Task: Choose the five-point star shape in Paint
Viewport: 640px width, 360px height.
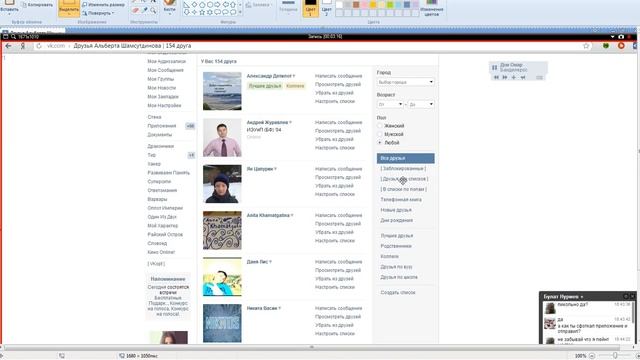Action: pyautogui.click(x=202, y=12)
